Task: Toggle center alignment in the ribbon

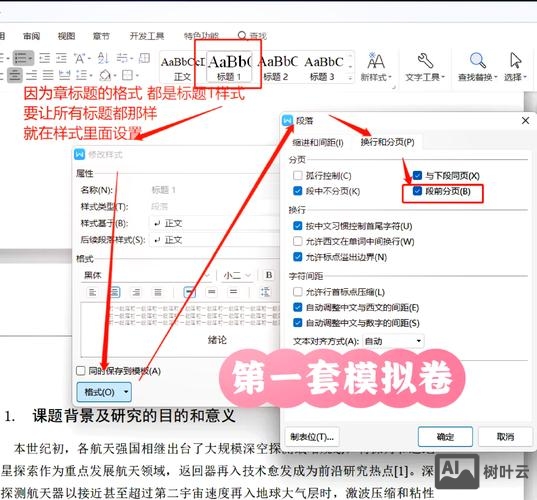Action: pyautogui.click(x=15, y=75)
